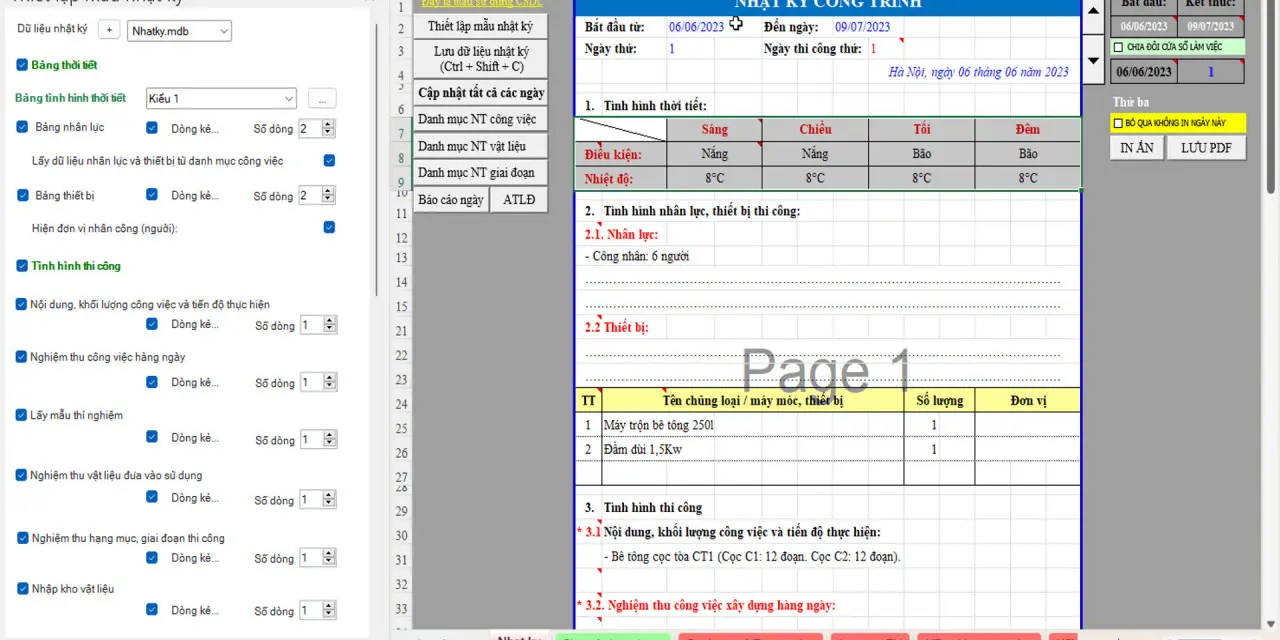Viewport: 1280px width, 640px height.
Task: Open Danh mục NT vật liệu
Action: 481,146
